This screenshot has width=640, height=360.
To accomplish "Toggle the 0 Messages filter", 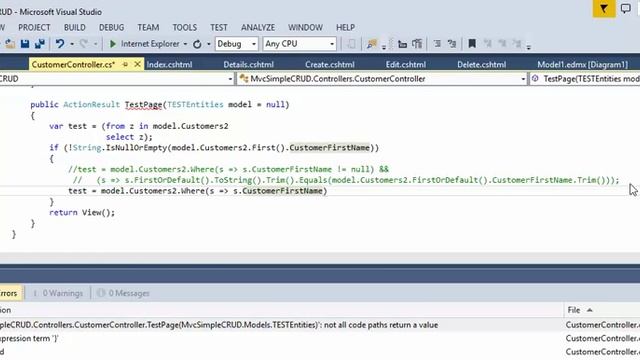I will coord(123,293).
